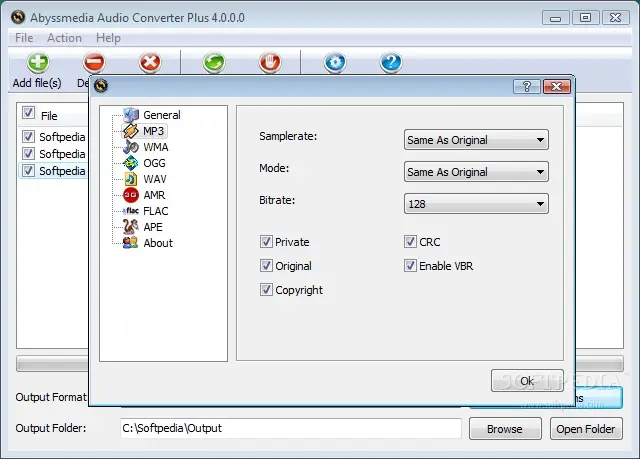This screenshot has width=640, height=459.
Task: Select the APE label in the tree
Action: (x=153, y=227)
